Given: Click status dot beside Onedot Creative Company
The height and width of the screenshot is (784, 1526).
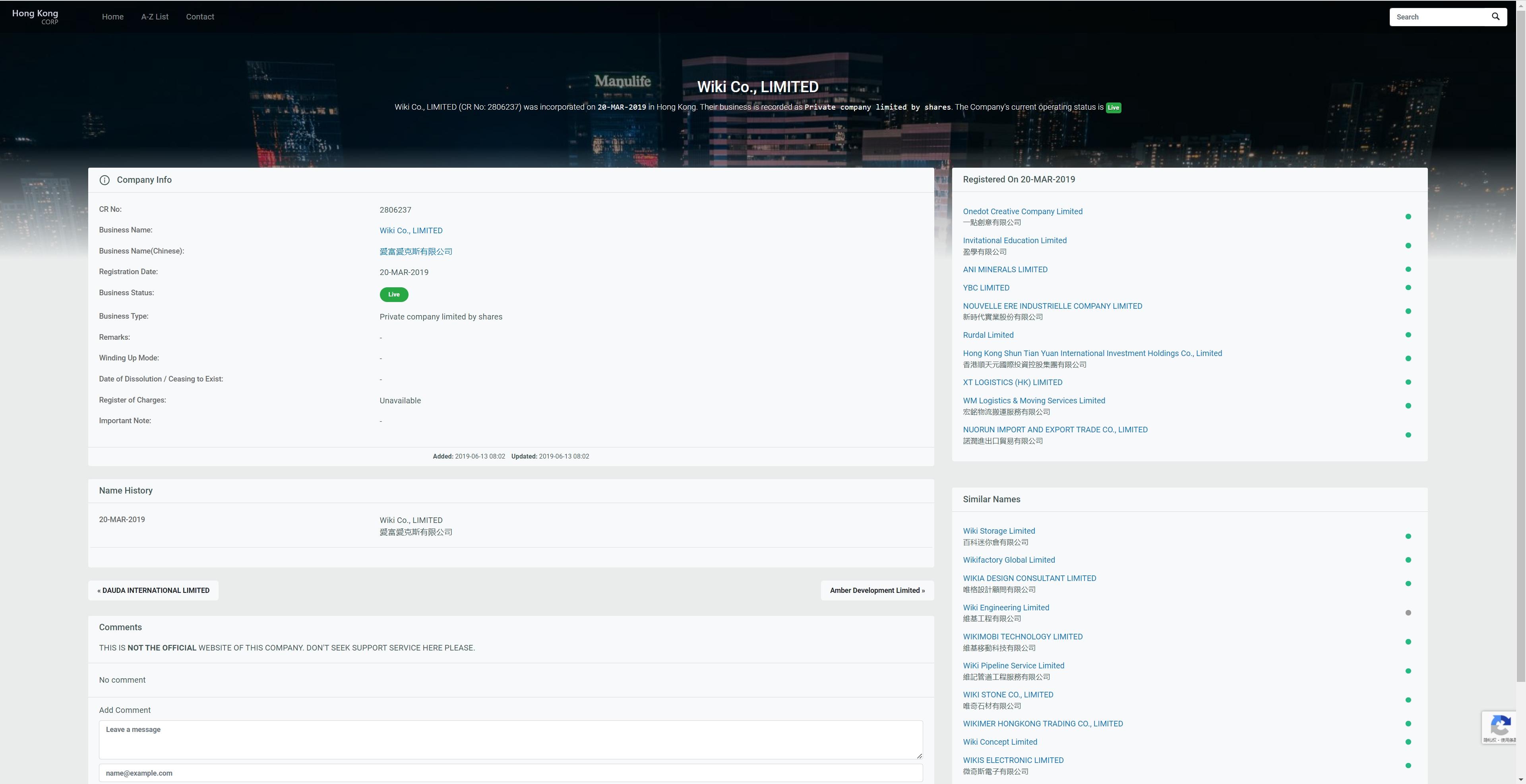Looking at the screenshot, I should (1408, 217).
